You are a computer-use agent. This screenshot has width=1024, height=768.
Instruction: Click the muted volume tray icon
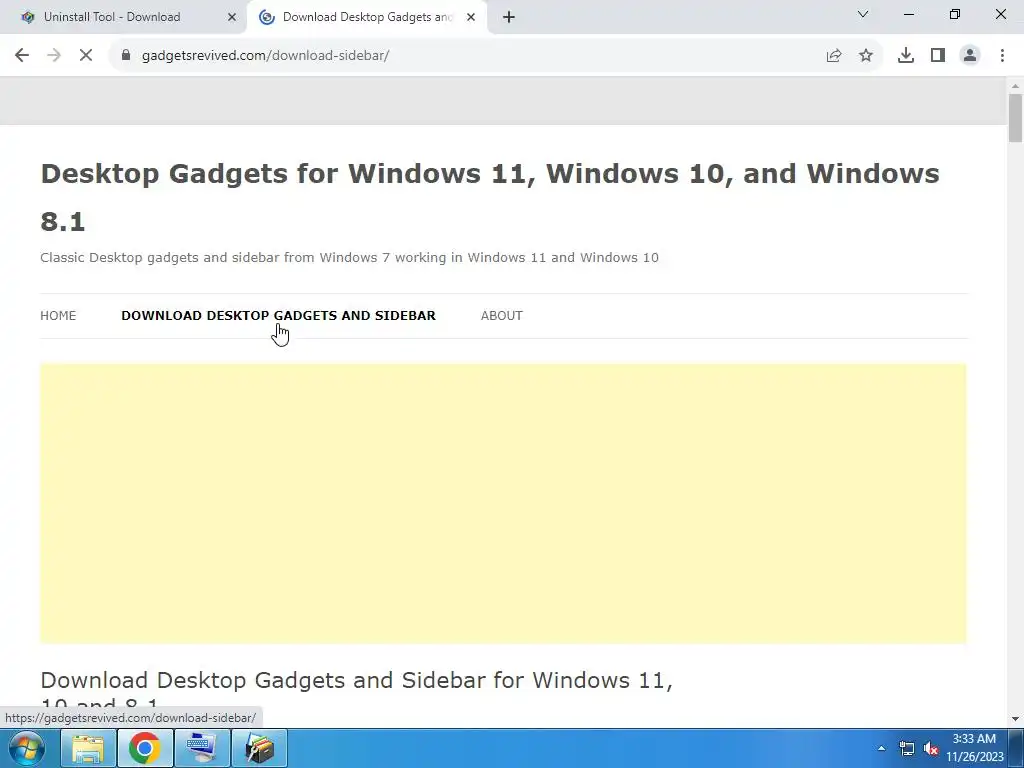(x=931, y=748)
